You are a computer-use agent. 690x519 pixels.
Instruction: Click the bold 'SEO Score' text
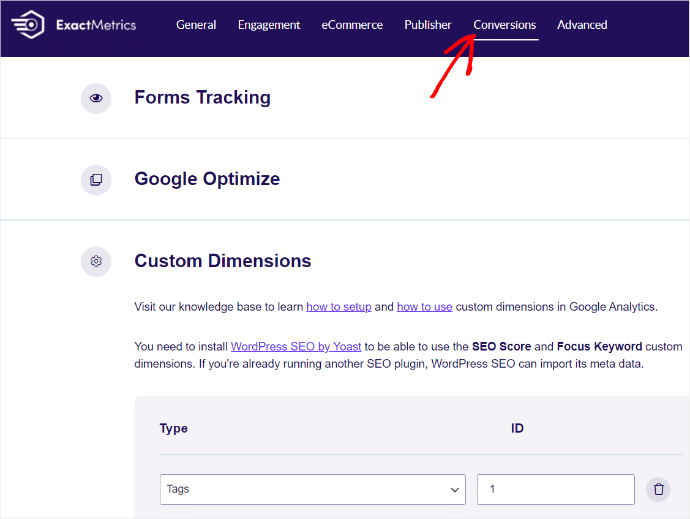pos(501,346)
